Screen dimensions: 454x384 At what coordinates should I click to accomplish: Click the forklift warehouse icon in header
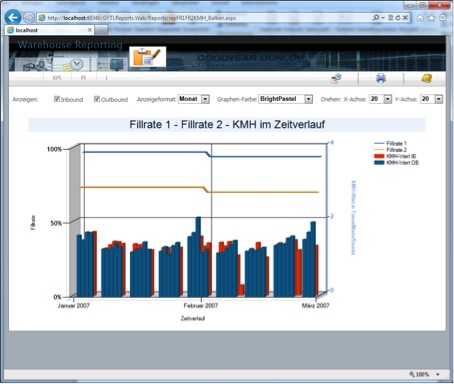point(36,64)
